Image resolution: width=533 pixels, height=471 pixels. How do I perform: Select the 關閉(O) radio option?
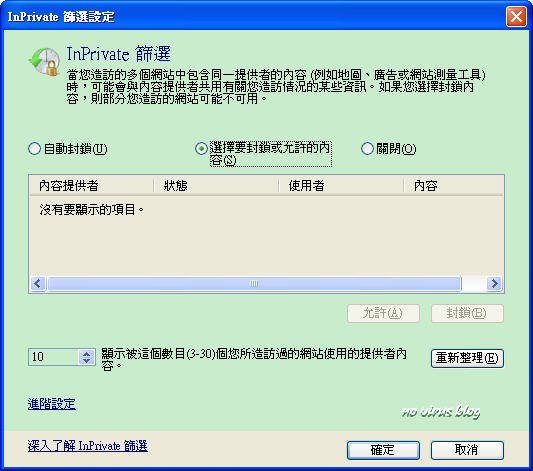click(x=389, y=149)
